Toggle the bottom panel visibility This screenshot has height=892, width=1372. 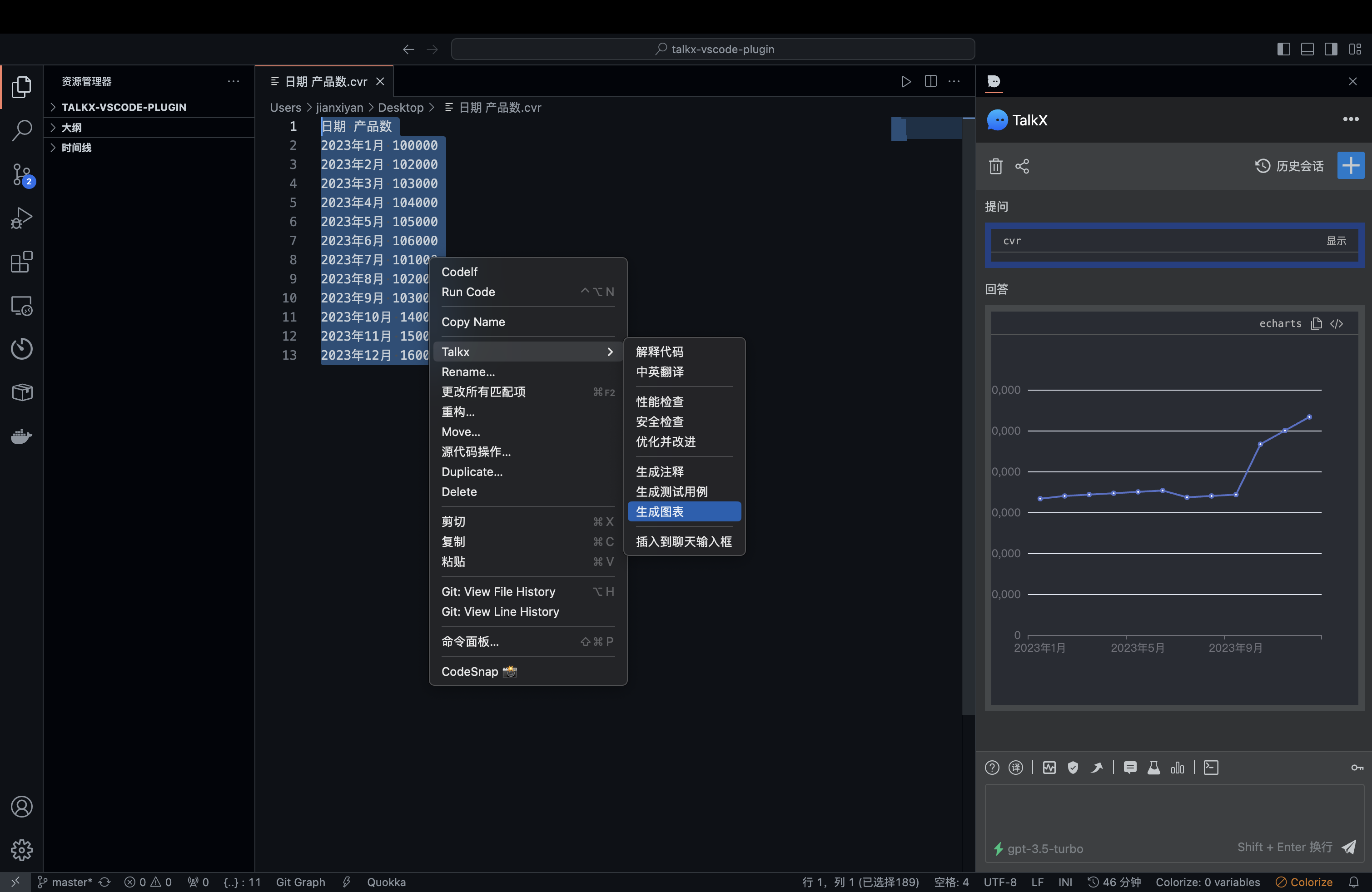pos(1307,49)
